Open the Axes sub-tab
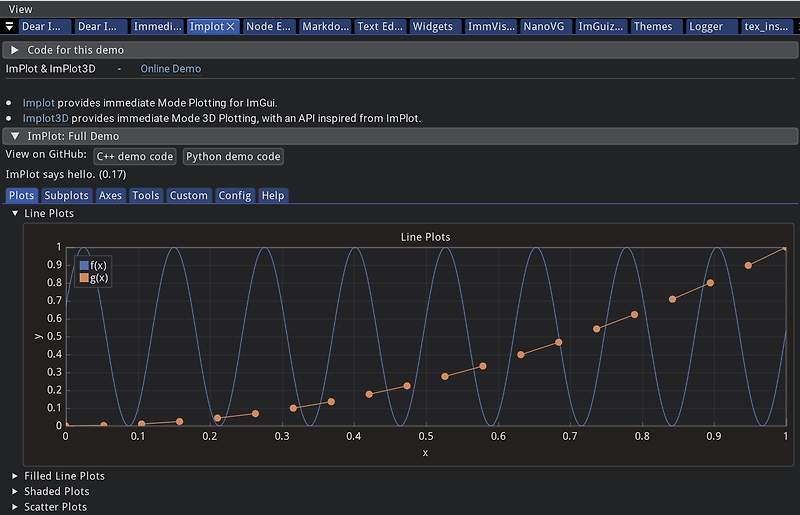This screenshot has height=515, width=800. click(110, 195)
